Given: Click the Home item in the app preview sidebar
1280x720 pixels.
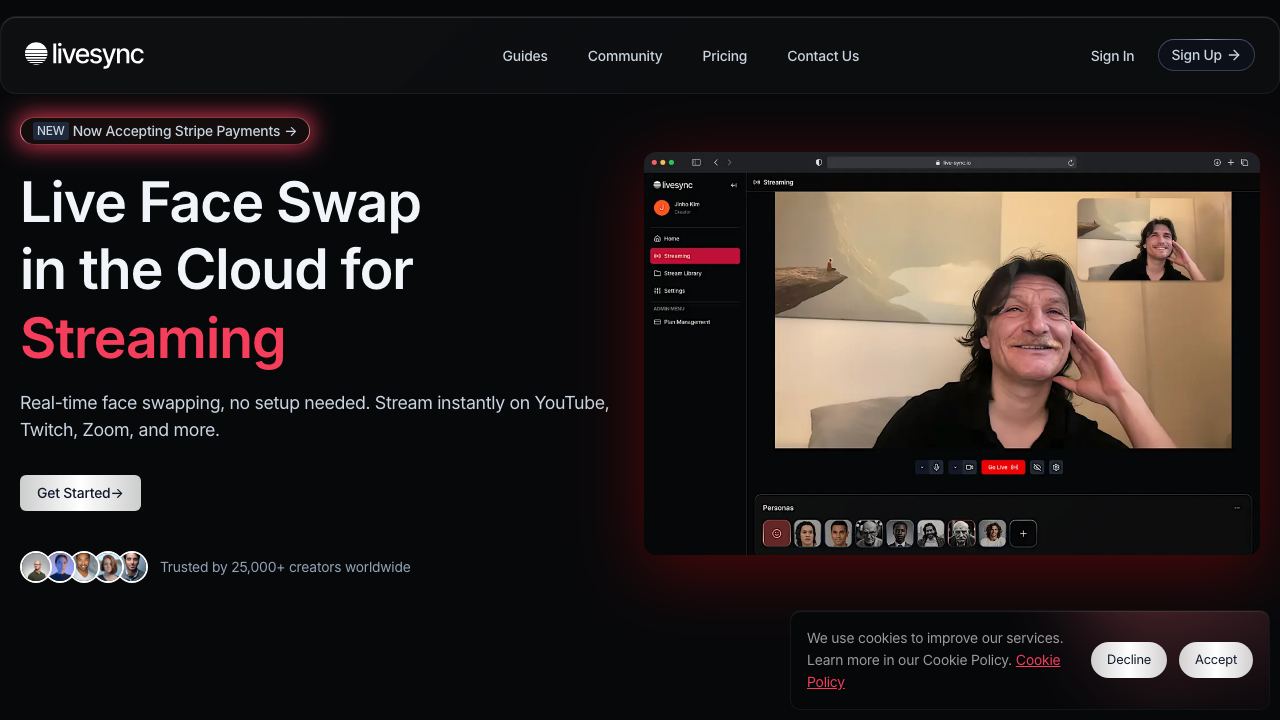Looking at the screenshot, I should coord(695,238).
